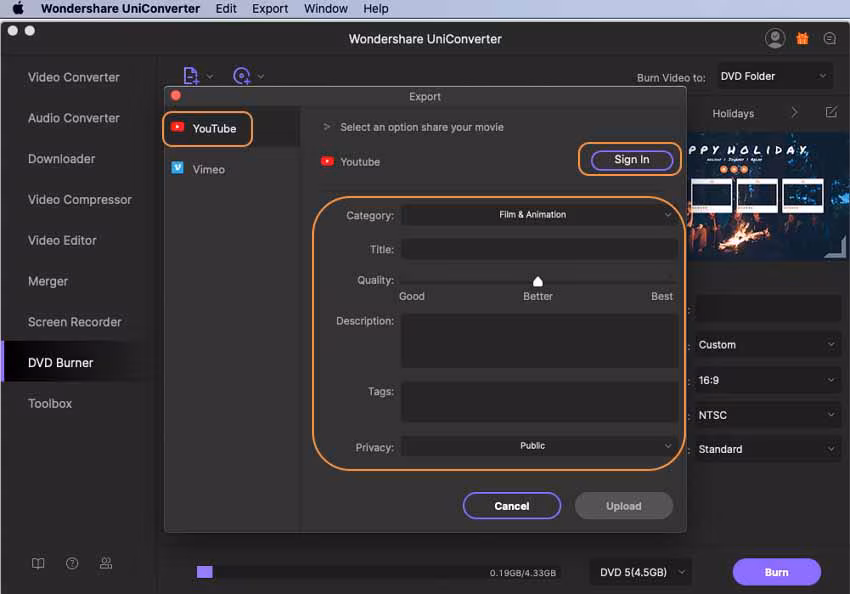Open the feedback chat bubble icon
850x594 pixels.
(x=829, y=38)
